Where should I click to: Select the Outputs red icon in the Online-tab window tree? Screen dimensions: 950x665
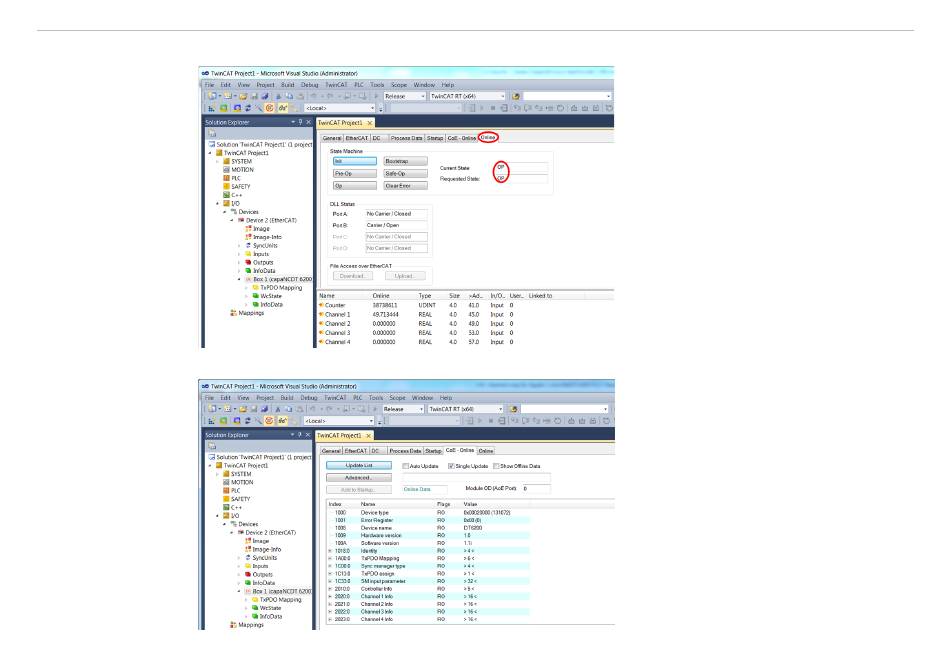click(248, 262)
